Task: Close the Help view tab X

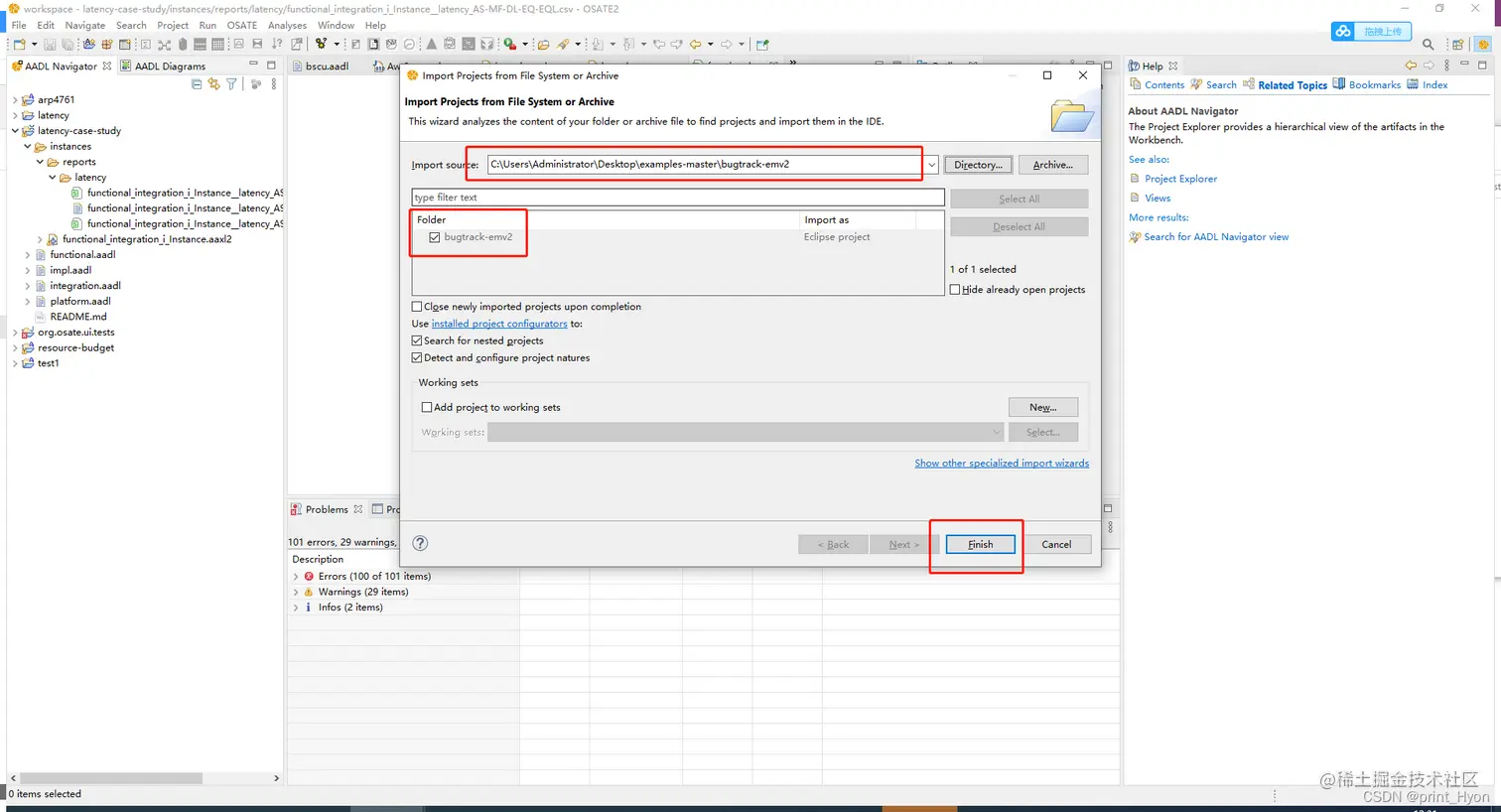Action: tap(1172, 67)
